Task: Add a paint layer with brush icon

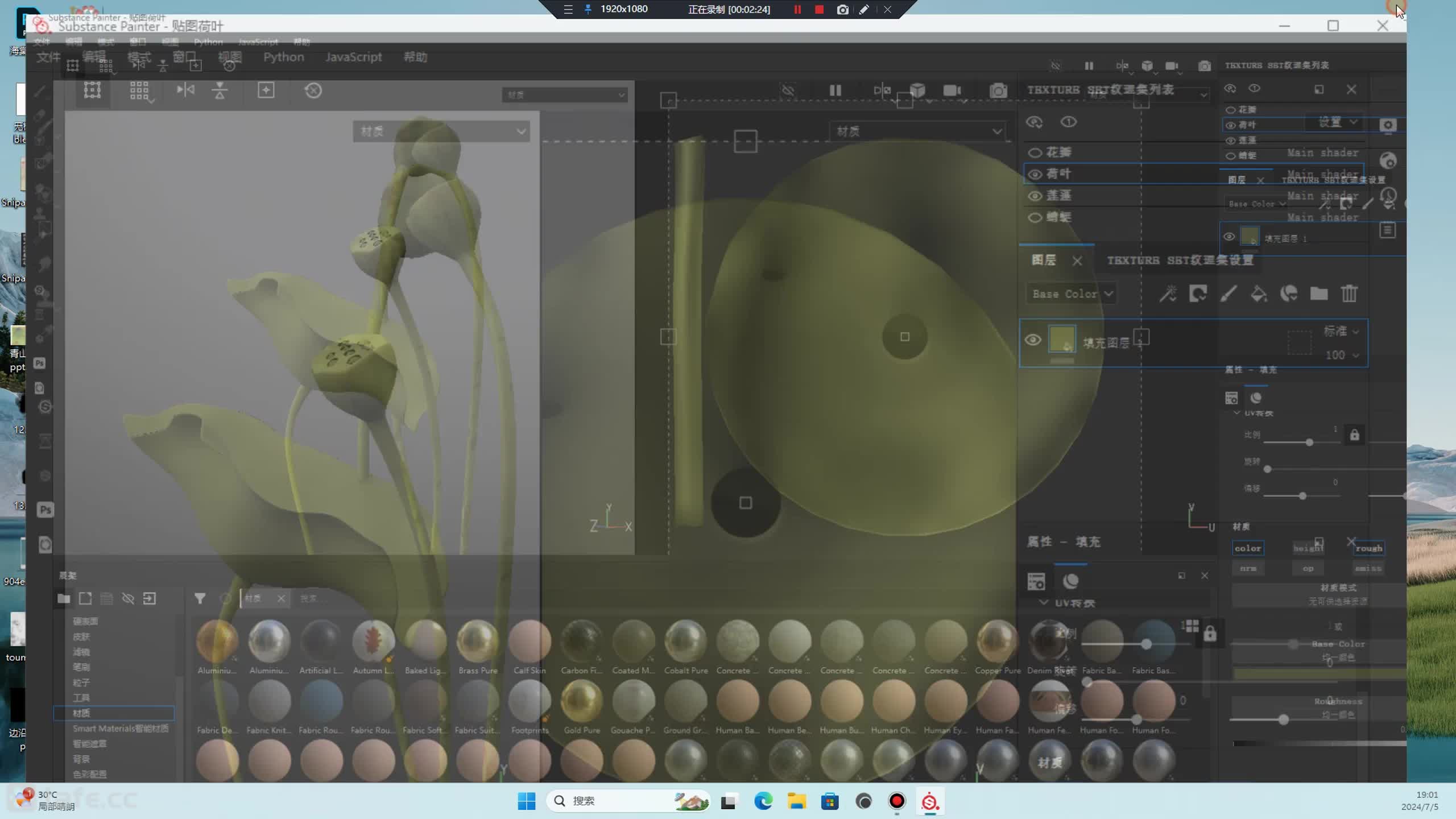Action: coord(1228,294)
